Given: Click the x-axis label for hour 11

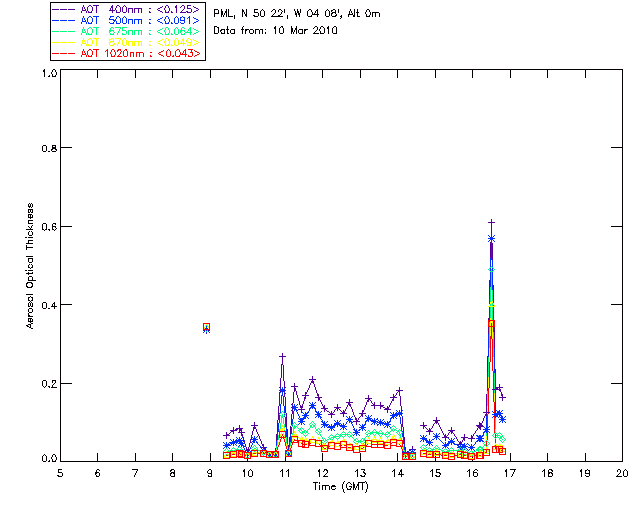Looking at the screenshot, I should click(x=285, y=473).
